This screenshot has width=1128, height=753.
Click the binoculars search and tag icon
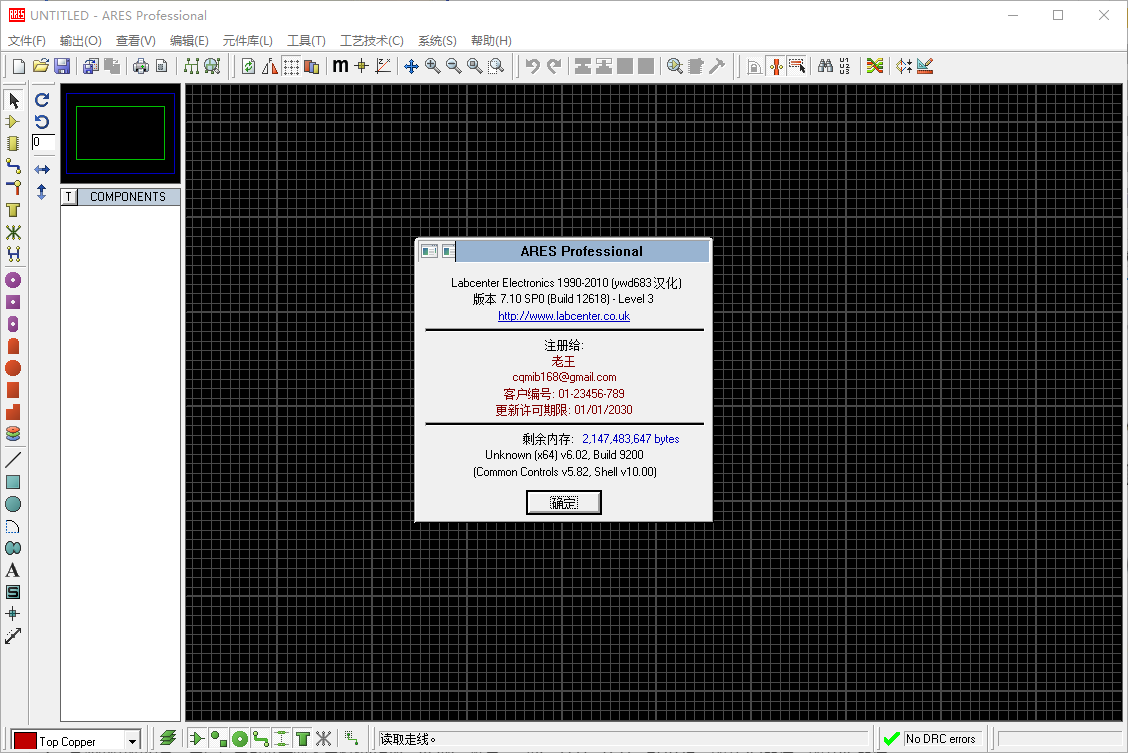click(x=825, y=66)
